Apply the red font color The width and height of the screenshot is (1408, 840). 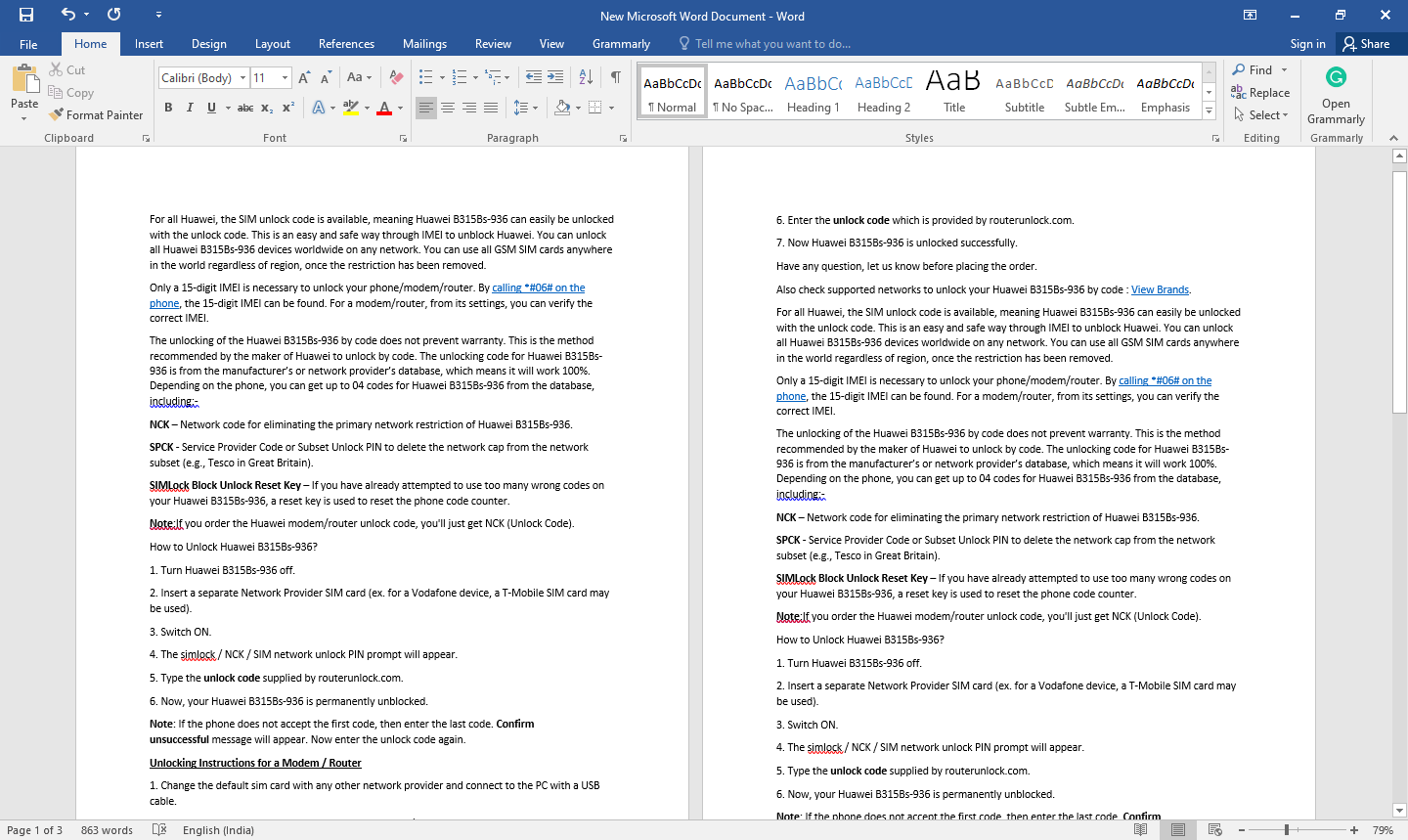pyautogui.click(x=384, y=108)
